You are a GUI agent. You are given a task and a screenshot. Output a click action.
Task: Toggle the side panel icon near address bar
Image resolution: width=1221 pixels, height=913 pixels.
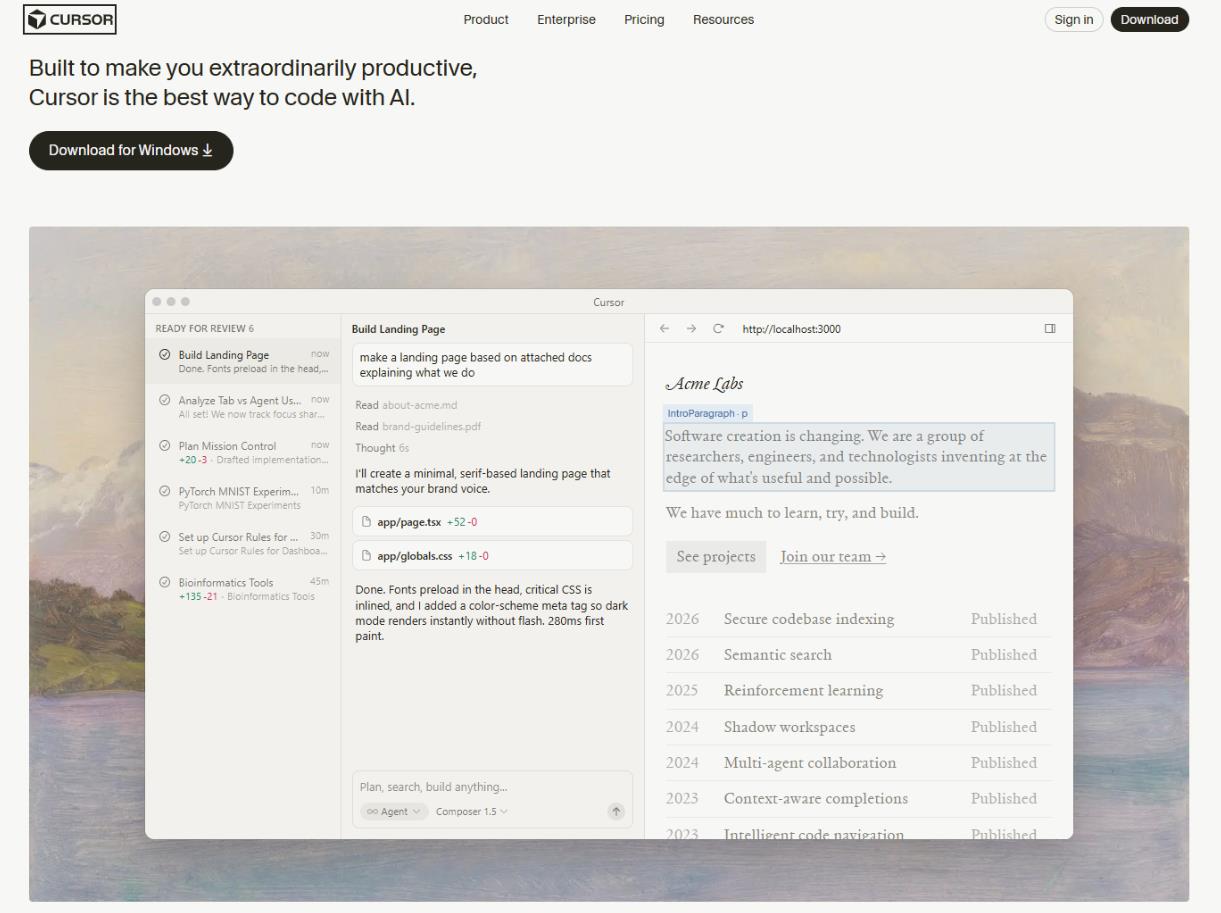(1050, 329)
